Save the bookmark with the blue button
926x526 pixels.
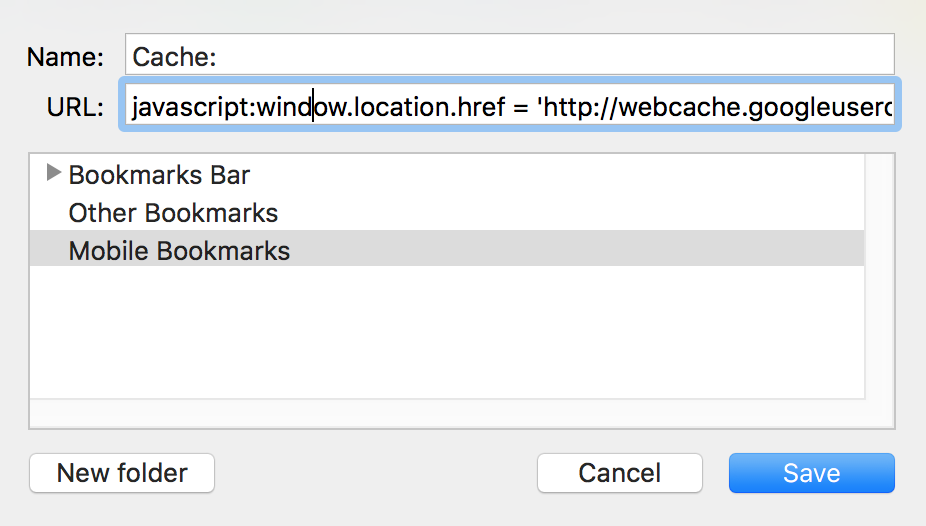point(811,473)
